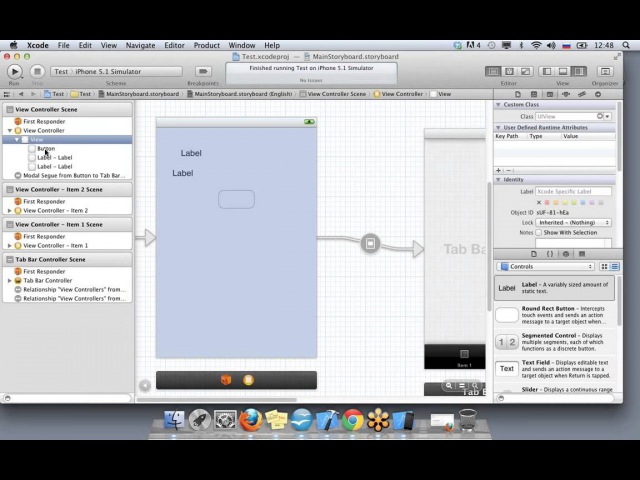Show the Object library
640x480 pixels.
[566, 254]
